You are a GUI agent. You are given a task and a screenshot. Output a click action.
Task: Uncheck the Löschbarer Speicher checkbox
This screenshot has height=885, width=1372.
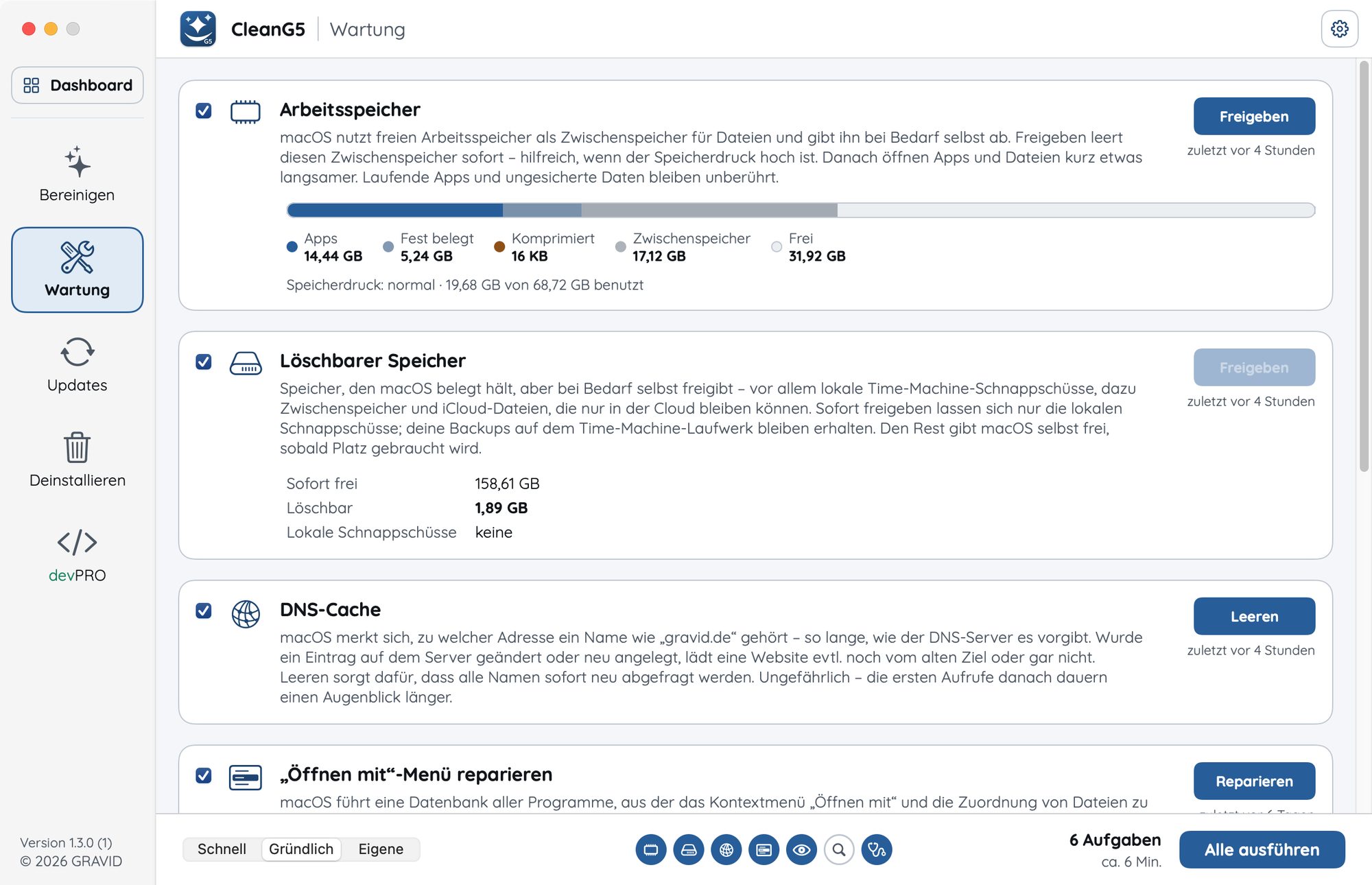tap(204, 362)
